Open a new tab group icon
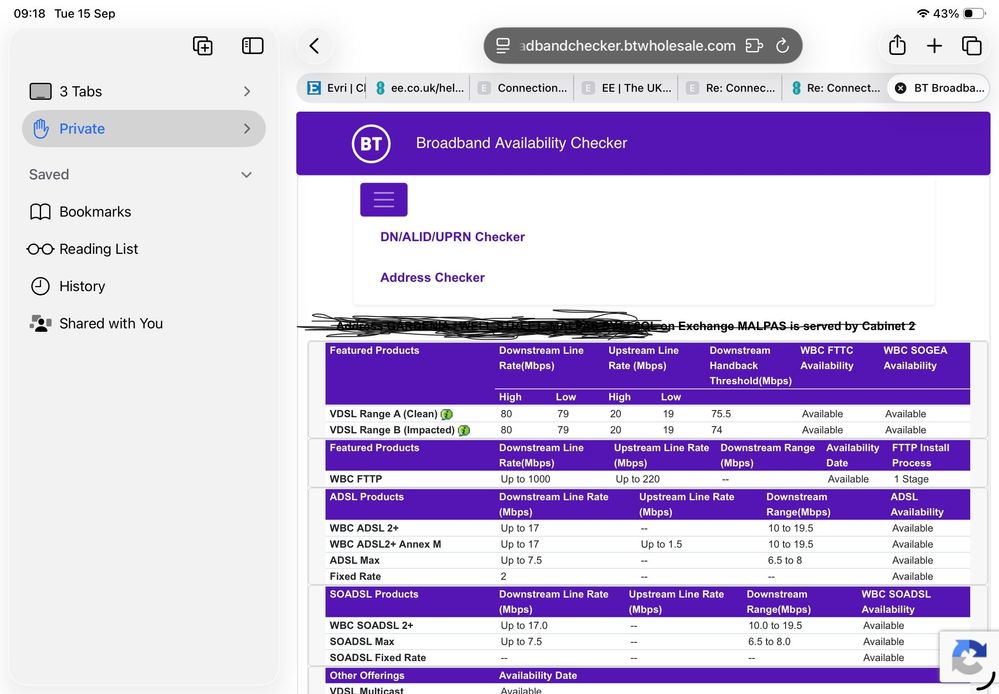Viewport: 999px width, 694px height. coord(203,46)
